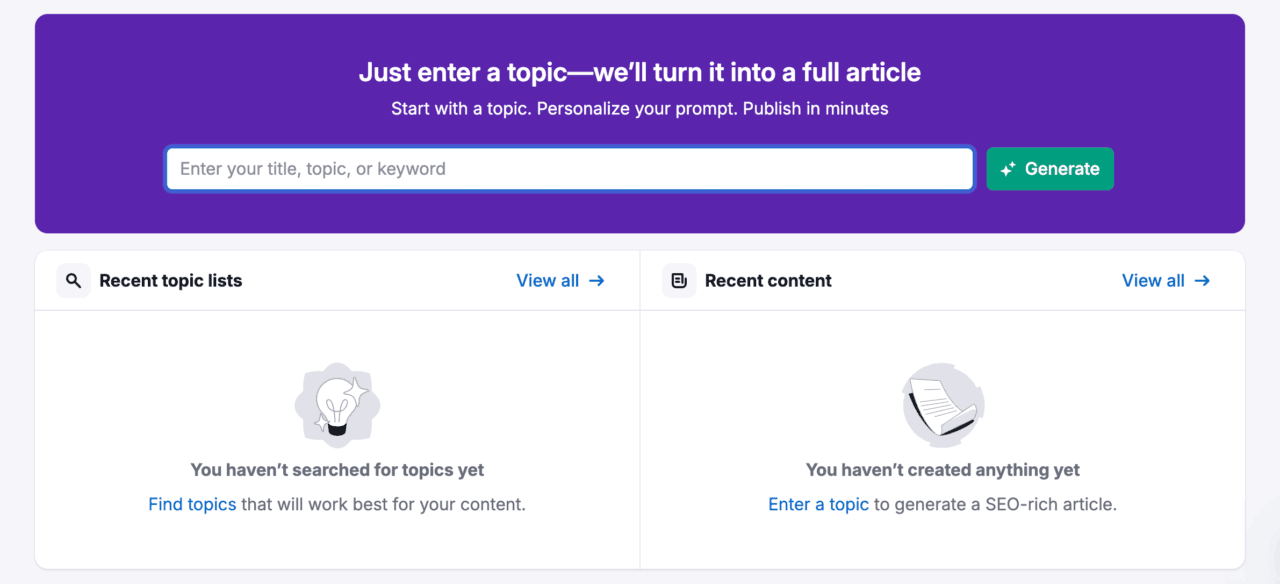Click the sparkle icon on the Generate button

[x=1010, y=168]
